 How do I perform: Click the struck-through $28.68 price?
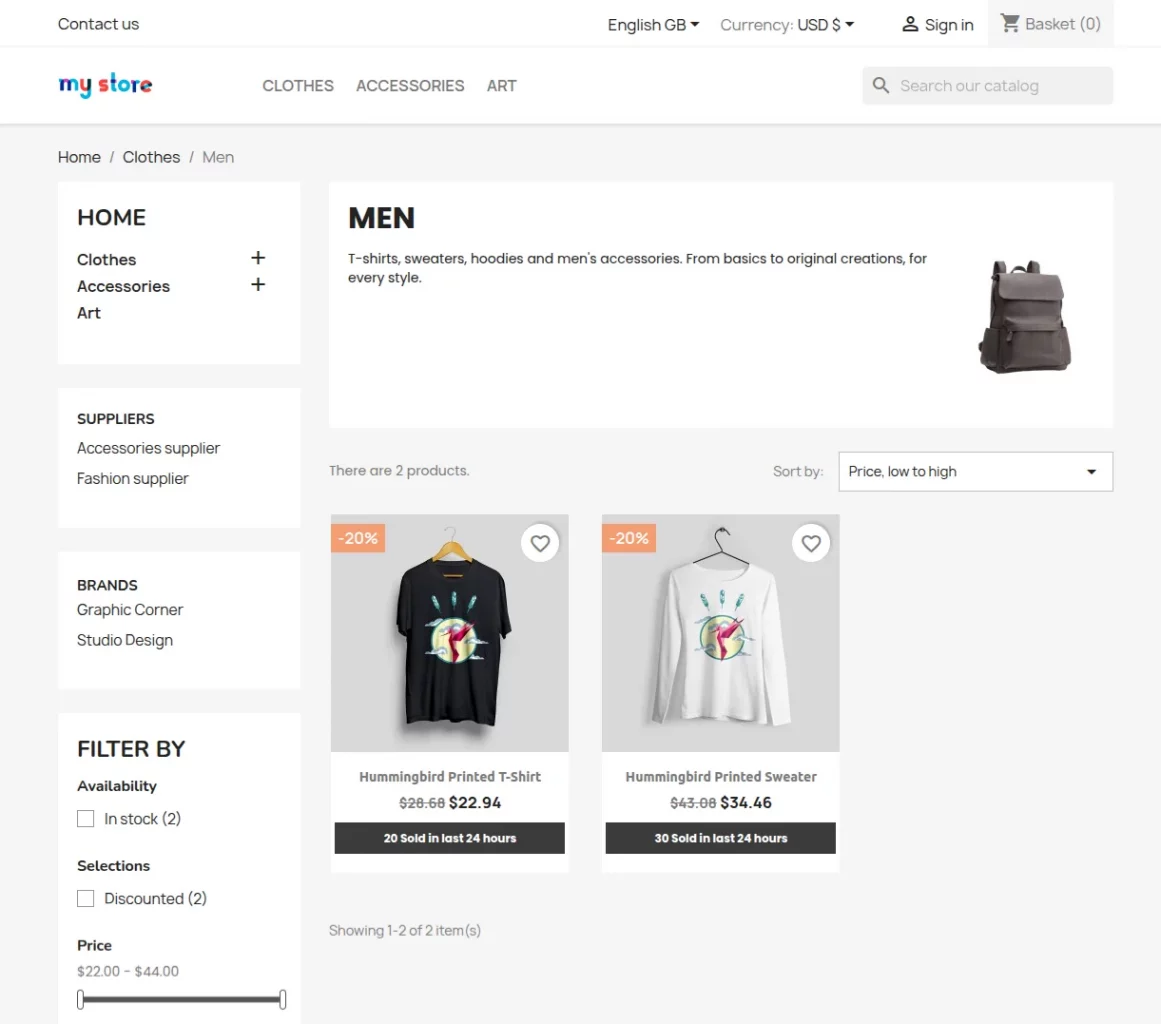[422, 803]
